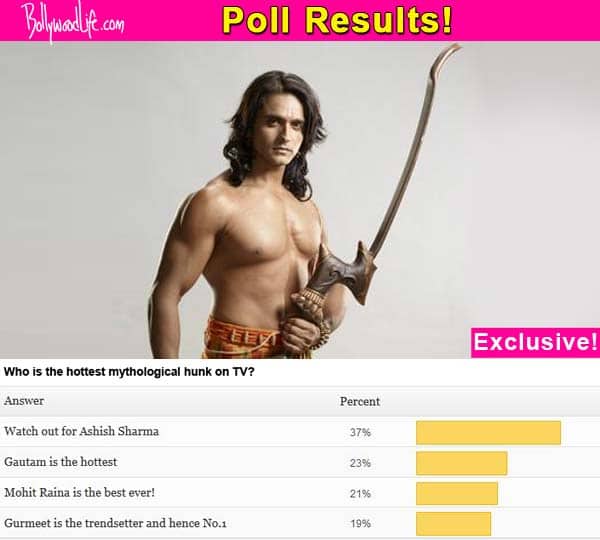
Task: Click the 21% percentage value
Action: (x=360, y=494)
